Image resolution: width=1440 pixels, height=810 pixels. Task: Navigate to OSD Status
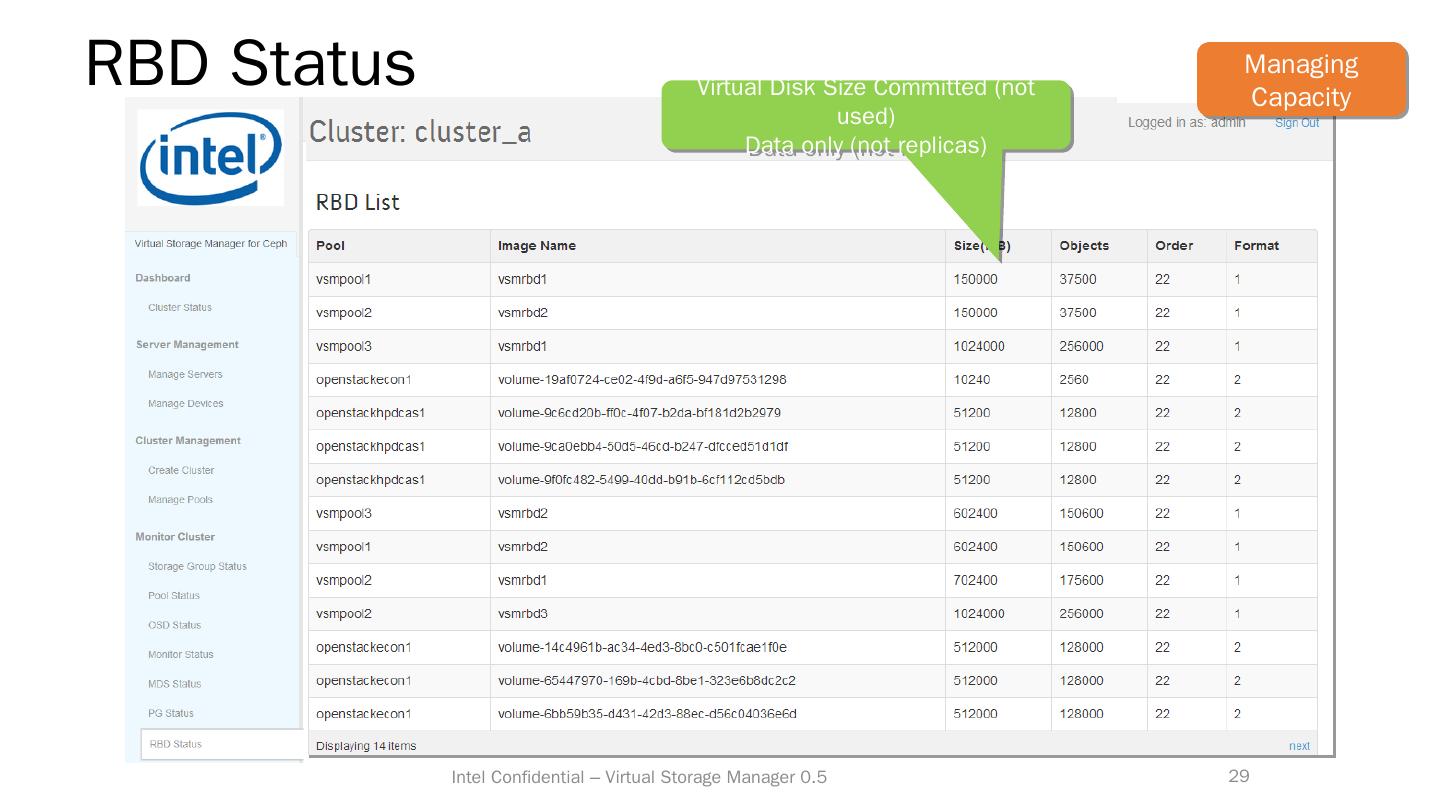174,625
